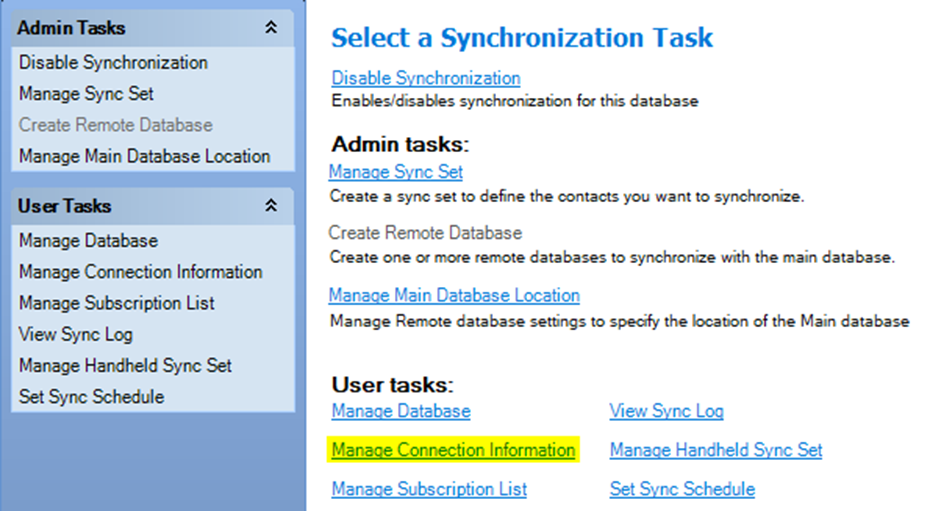Viewport: 930px width, 511px height.
Task: Select Disable Synchronization in Admin Tasks sidebar
Action: point(113,62)
